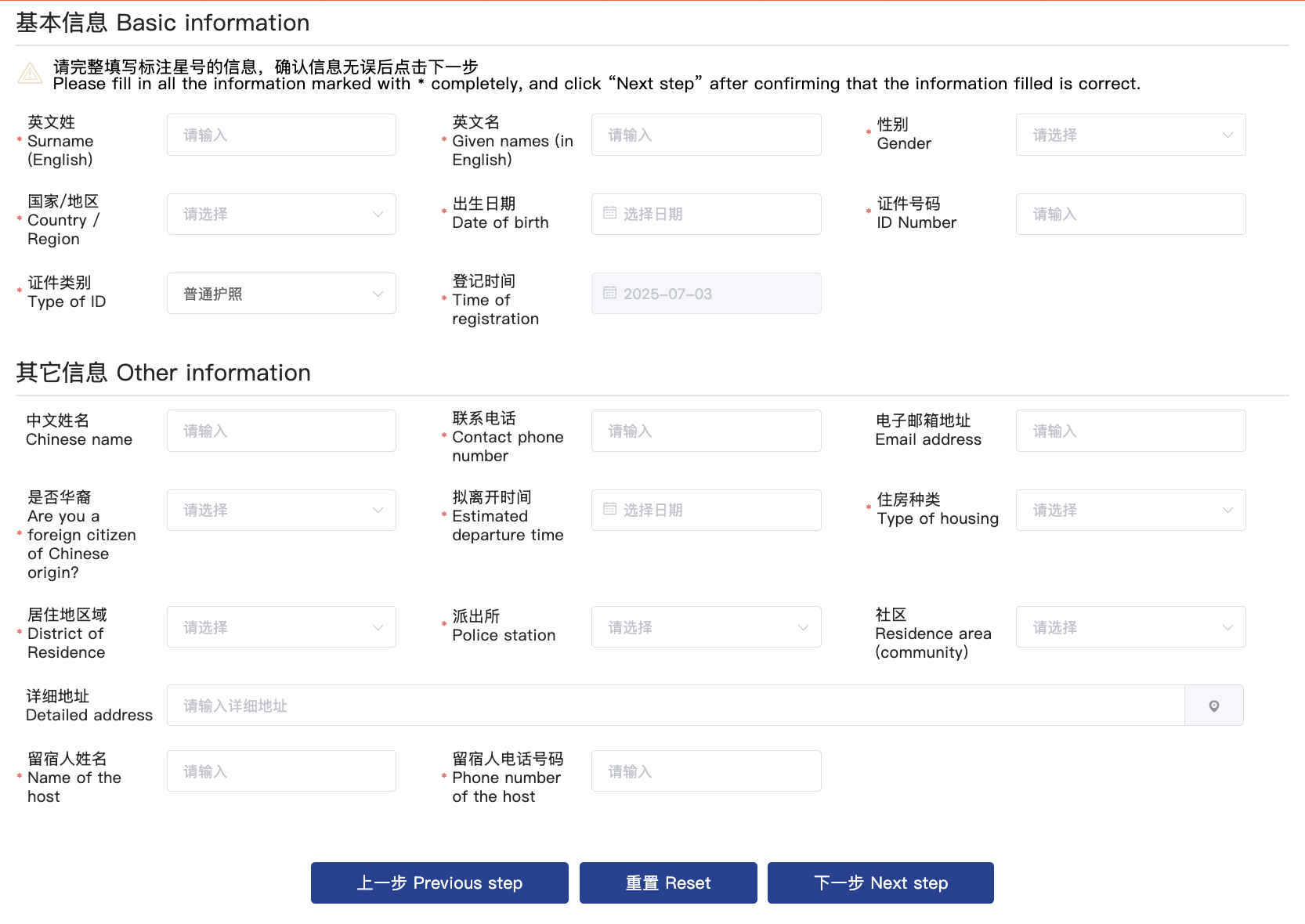1305x924 pixels.
Task: Click the Contact phone number input field
Action: pyautogui.click(x=706, y=431)
